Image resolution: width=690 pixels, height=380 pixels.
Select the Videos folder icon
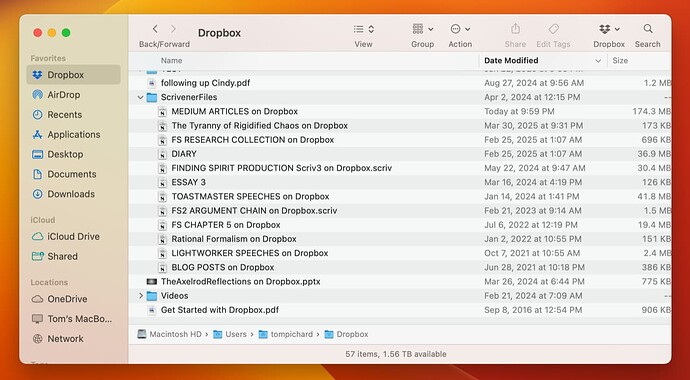click(152, 296)
